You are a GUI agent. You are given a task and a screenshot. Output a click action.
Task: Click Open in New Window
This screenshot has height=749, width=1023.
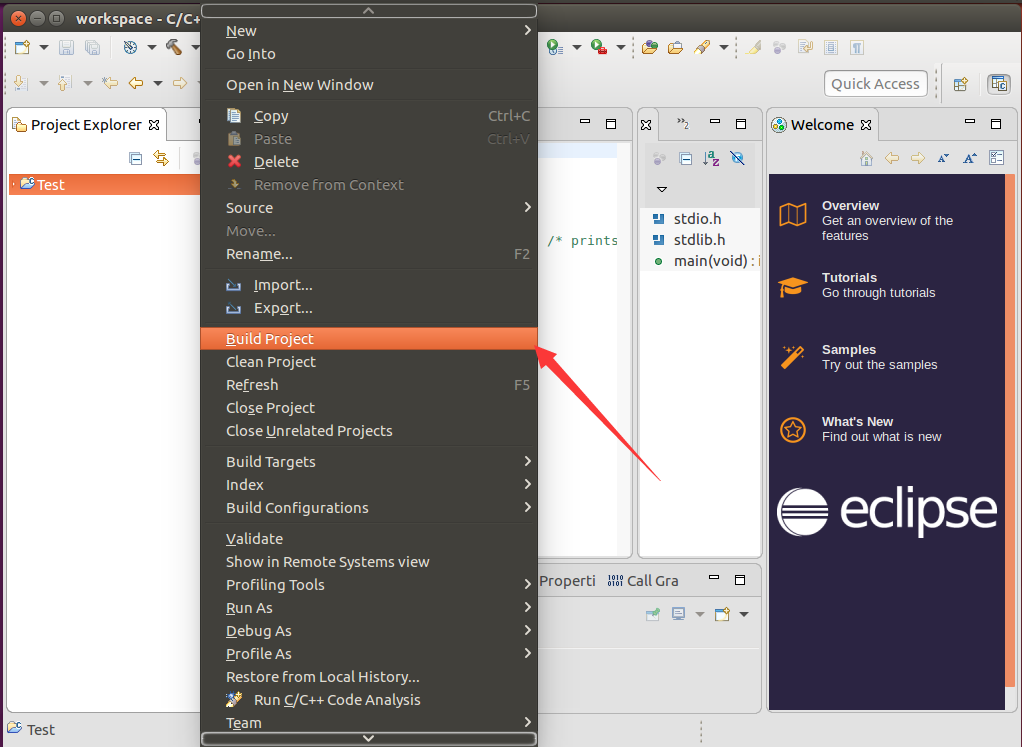(x=369, y=85)
